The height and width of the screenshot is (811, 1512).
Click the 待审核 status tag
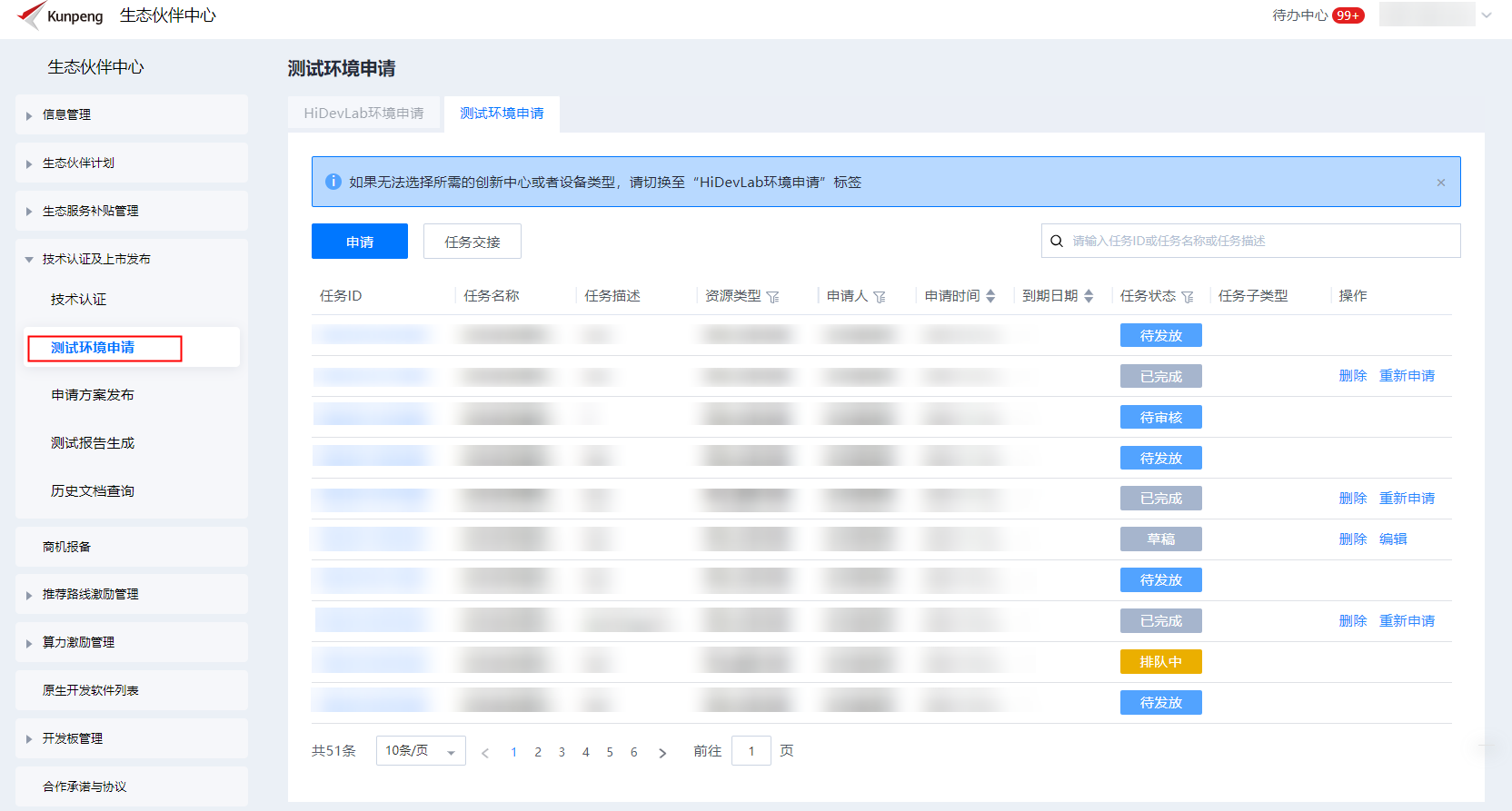(x=1161, y=417)
